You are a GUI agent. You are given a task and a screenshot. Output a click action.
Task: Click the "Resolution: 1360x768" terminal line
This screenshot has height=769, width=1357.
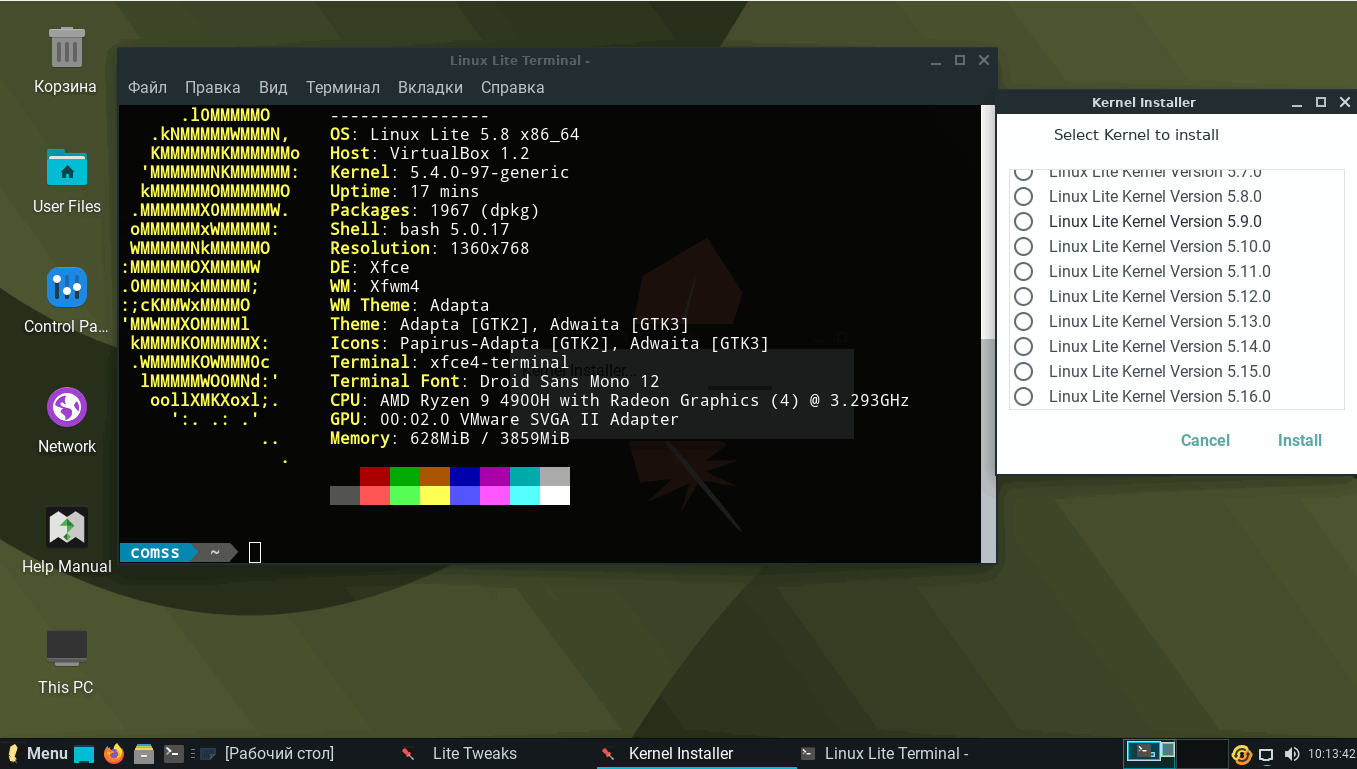point(430,248)
